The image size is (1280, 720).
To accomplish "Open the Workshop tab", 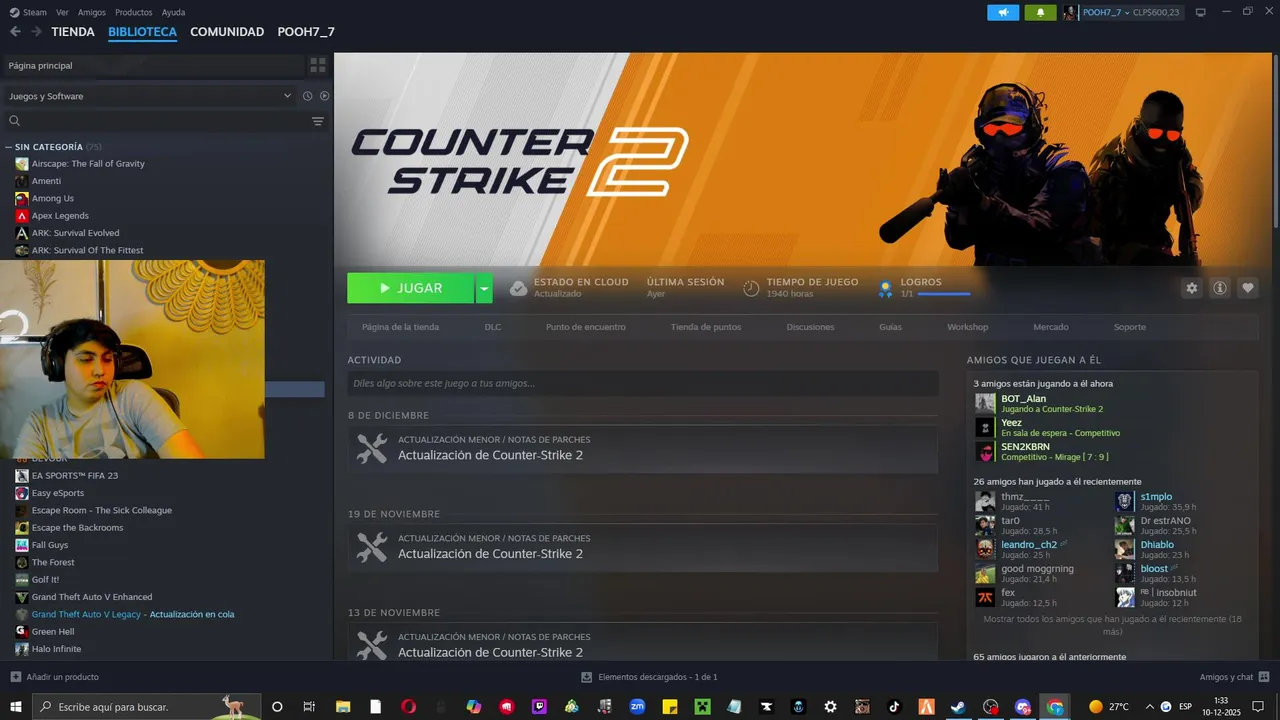I will point(968,327).
